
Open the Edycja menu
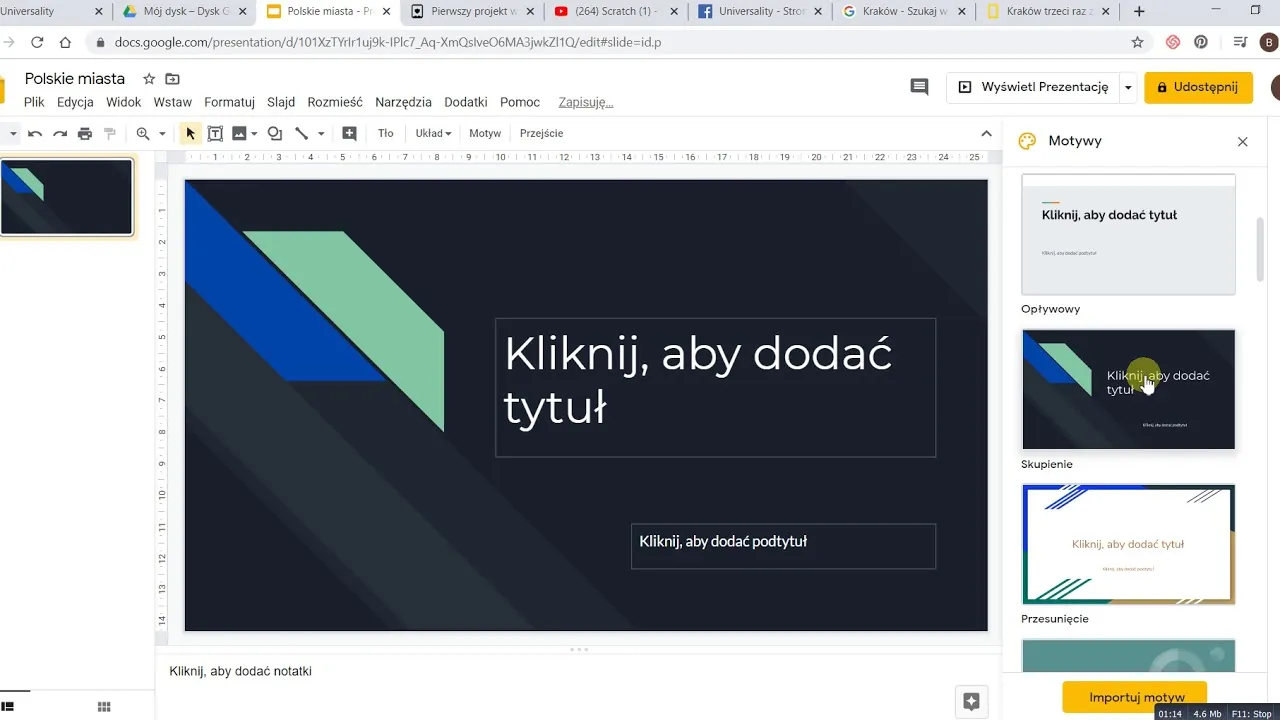click(75, 102)
